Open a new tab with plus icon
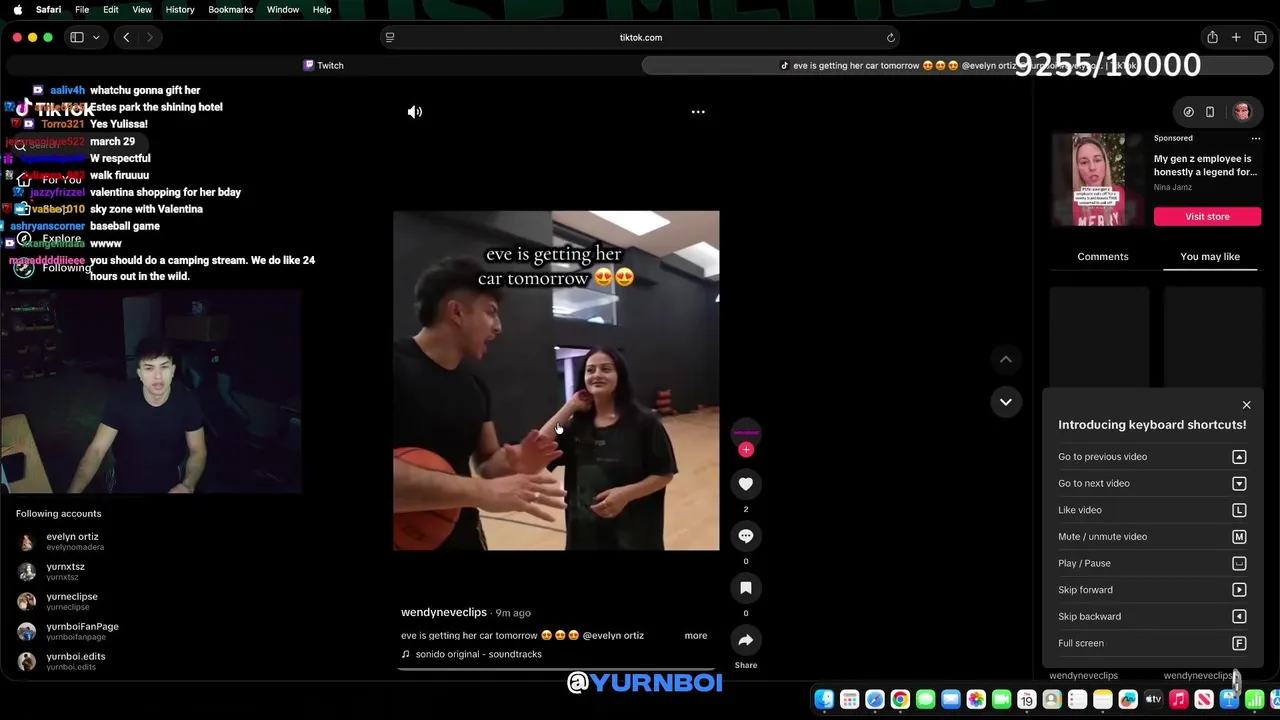 point(1236,37)
